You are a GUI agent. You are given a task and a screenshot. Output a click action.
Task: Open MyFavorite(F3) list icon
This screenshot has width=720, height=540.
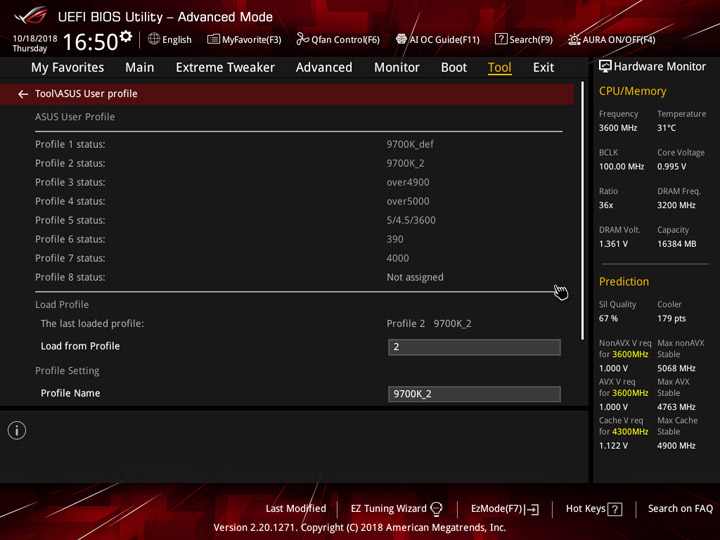(213, 39)
